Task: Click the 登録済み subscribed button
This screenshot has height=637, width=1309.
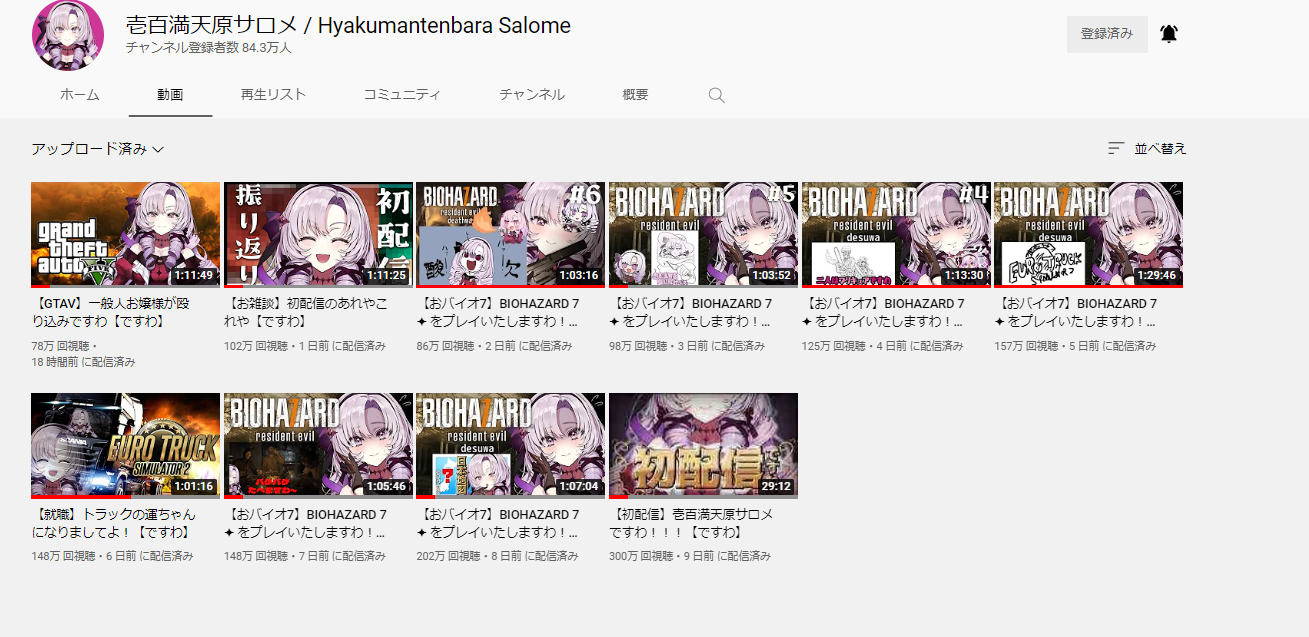Action: [1107, 34]
